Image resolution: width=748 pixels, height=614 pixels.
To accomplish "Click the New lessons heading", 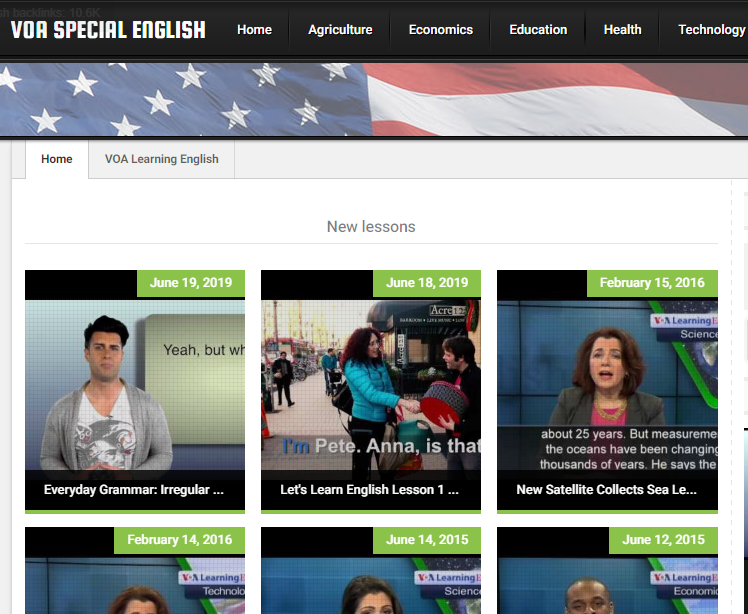I will (371, 227).
